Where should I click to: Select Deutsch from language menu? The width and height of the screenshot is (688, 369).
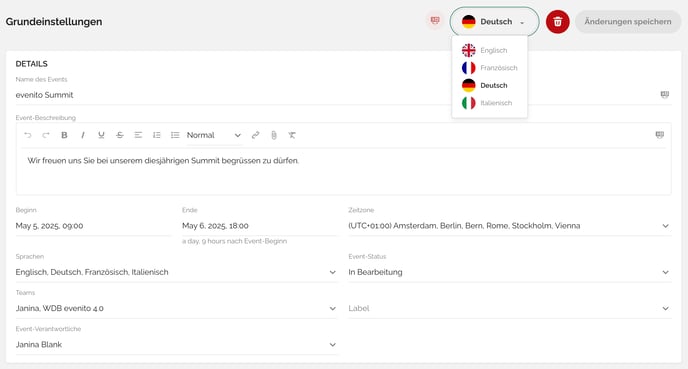490,86
